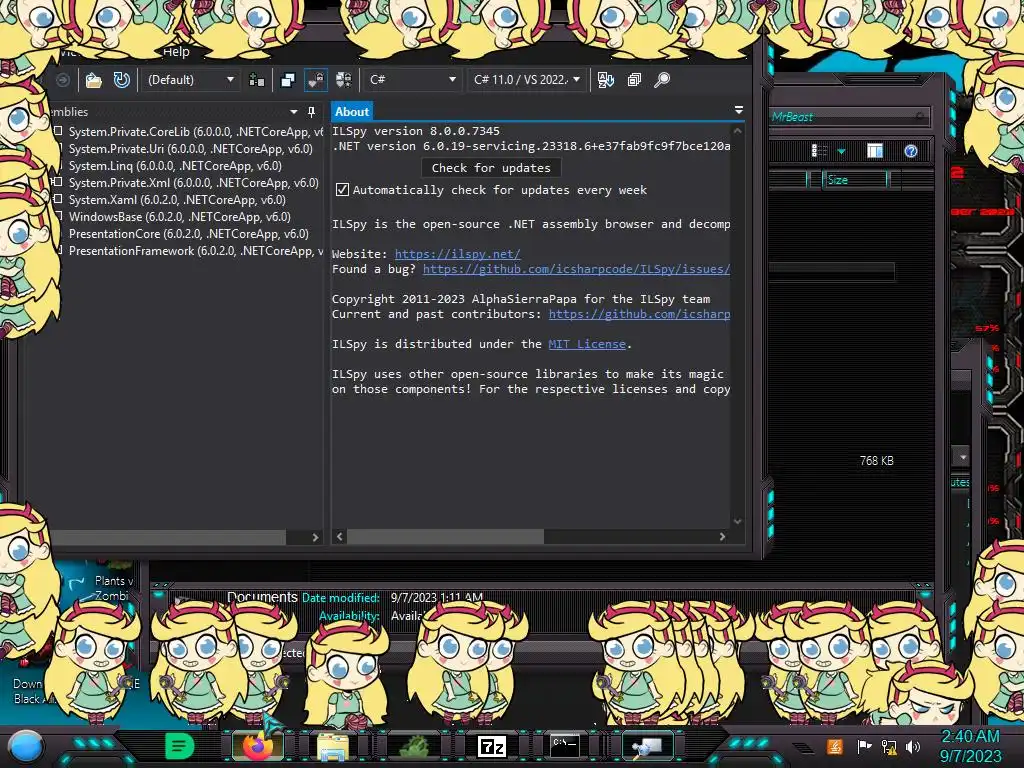
Task: Select PresentationFramework assembly in tree
Action: (196, 251)
